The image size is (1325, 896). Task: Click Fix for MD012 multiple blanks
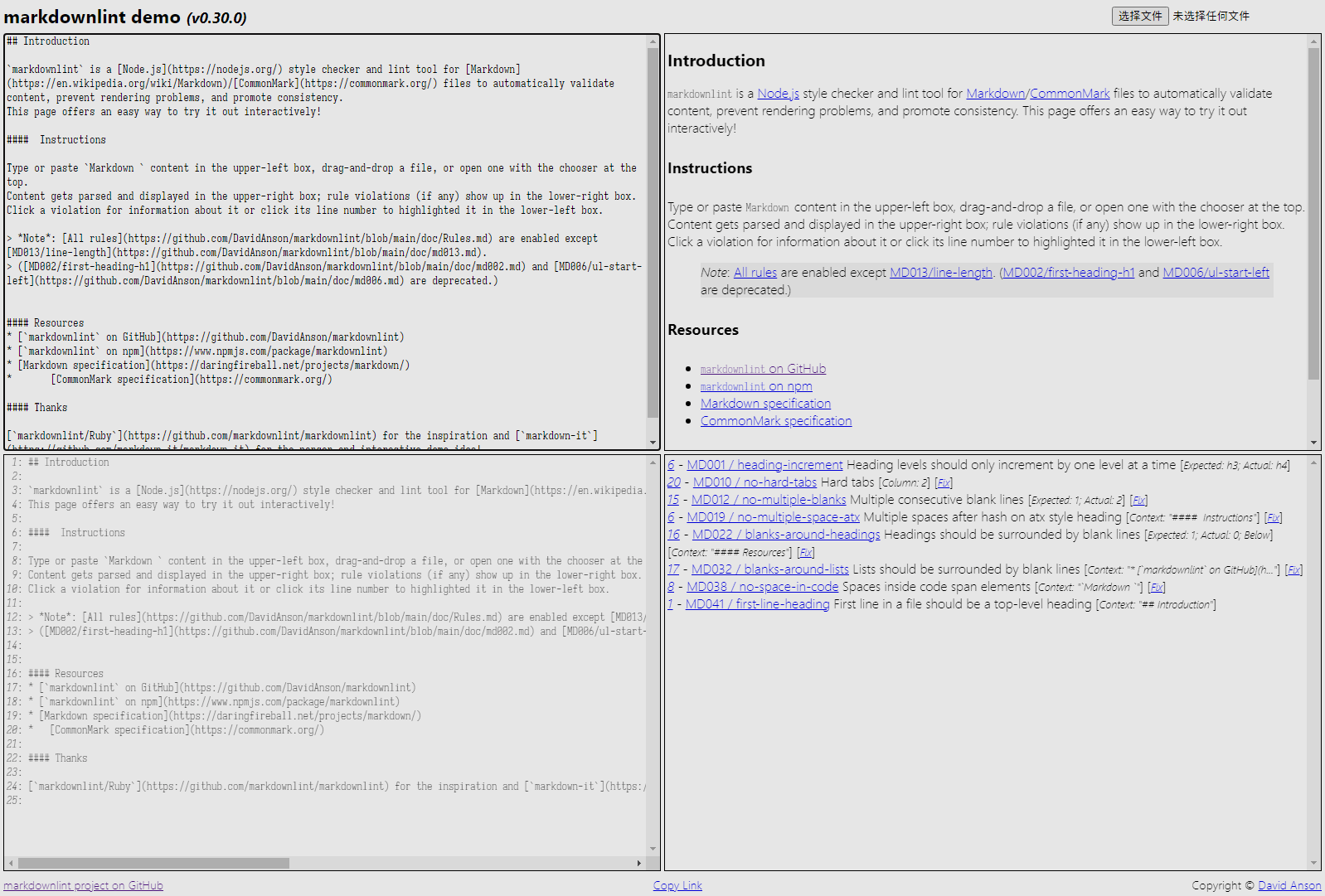point(1139,501)
